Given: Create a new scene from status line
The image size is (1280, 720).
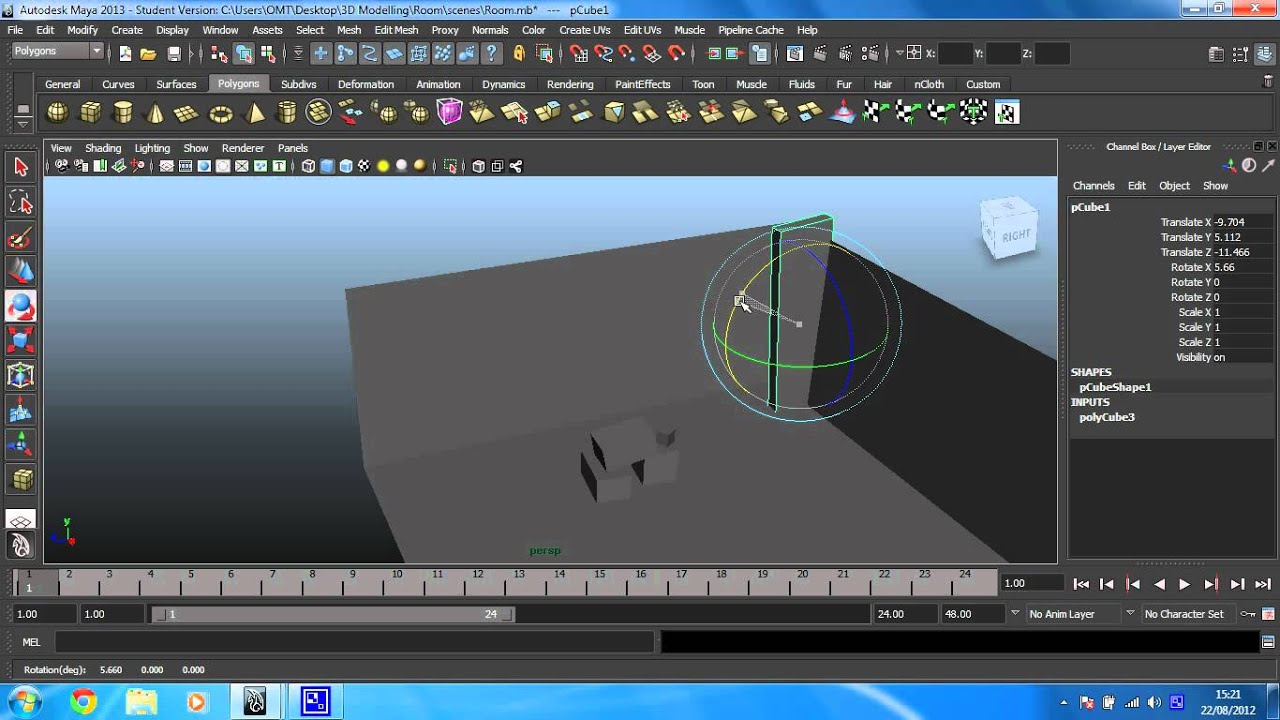Looking at the screenshot, I should 125,54.
